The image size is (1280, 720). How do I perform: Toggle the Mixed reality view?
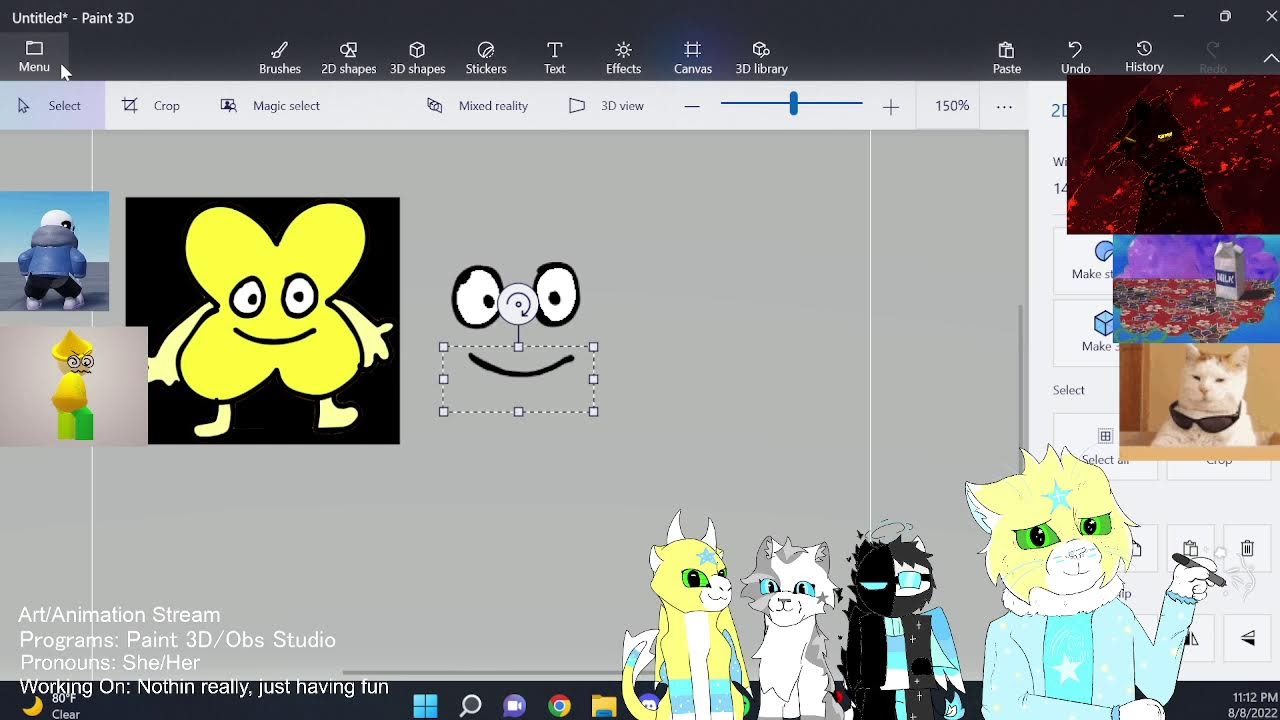pyautogui.click(x=477, y=105)
